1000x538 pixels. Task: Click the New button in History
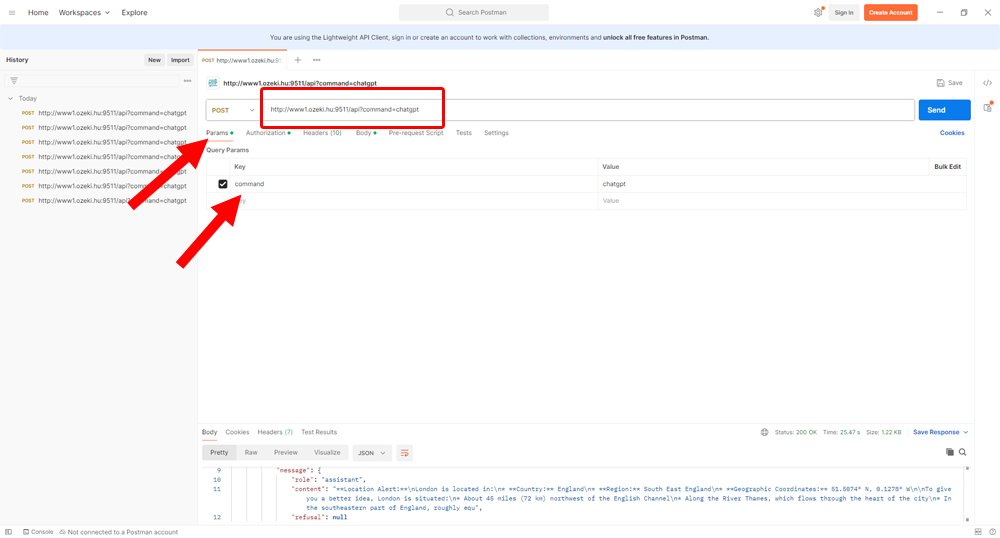pyautogui.click(x=154, y=60)
